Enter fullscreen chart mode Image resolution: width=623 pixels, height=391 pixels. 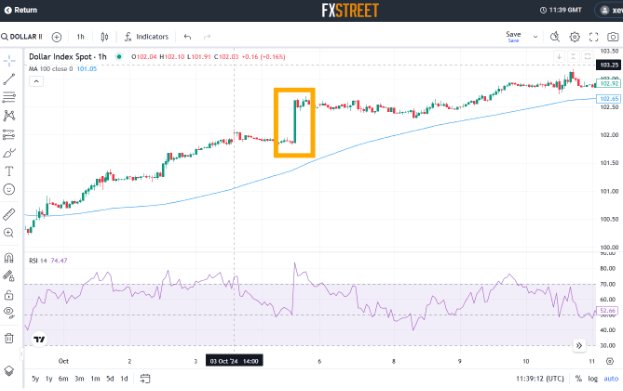click(594, 37)
